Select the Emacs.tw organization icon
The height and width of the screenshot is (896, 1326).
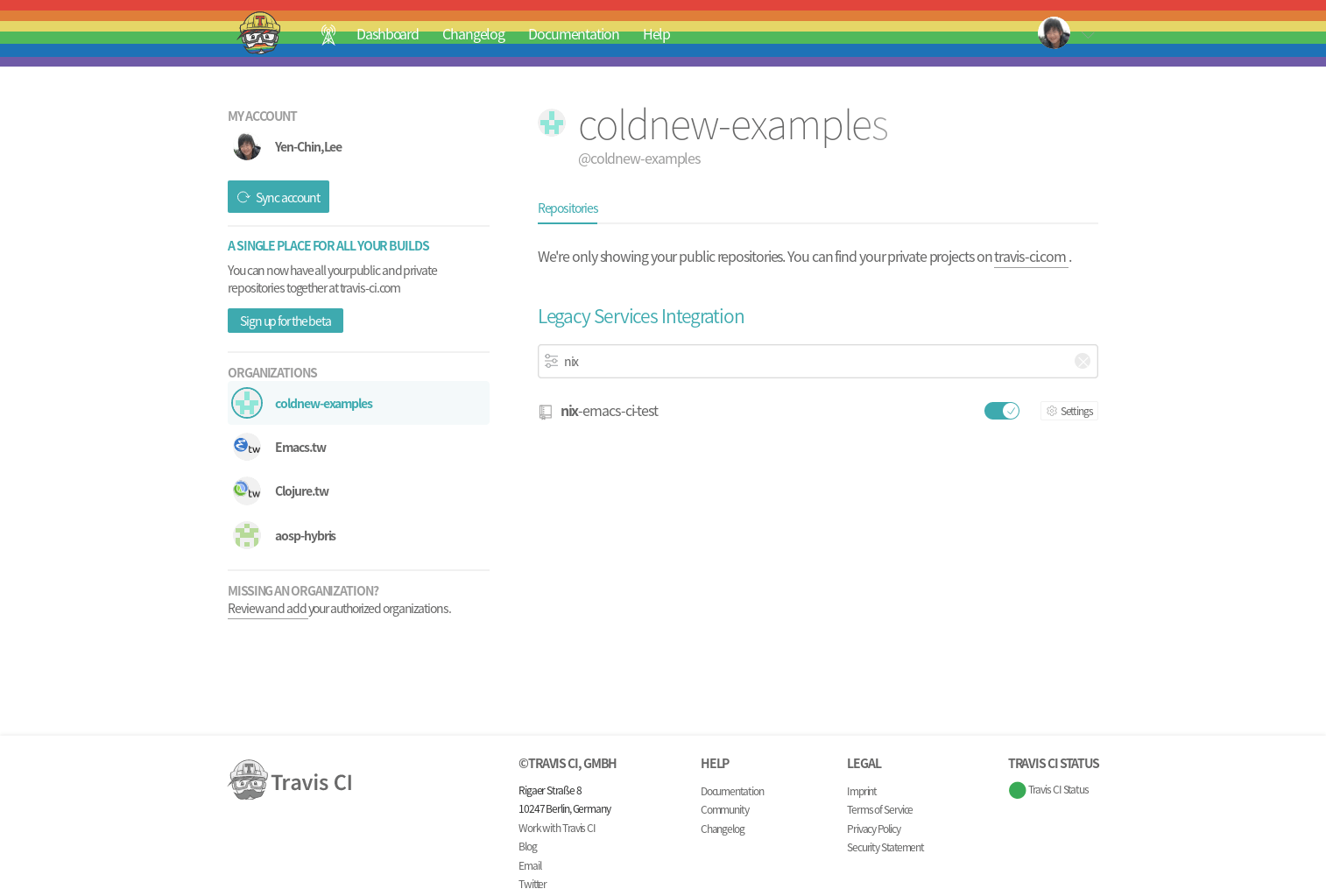pyautogui.click(x=247, y=447)
